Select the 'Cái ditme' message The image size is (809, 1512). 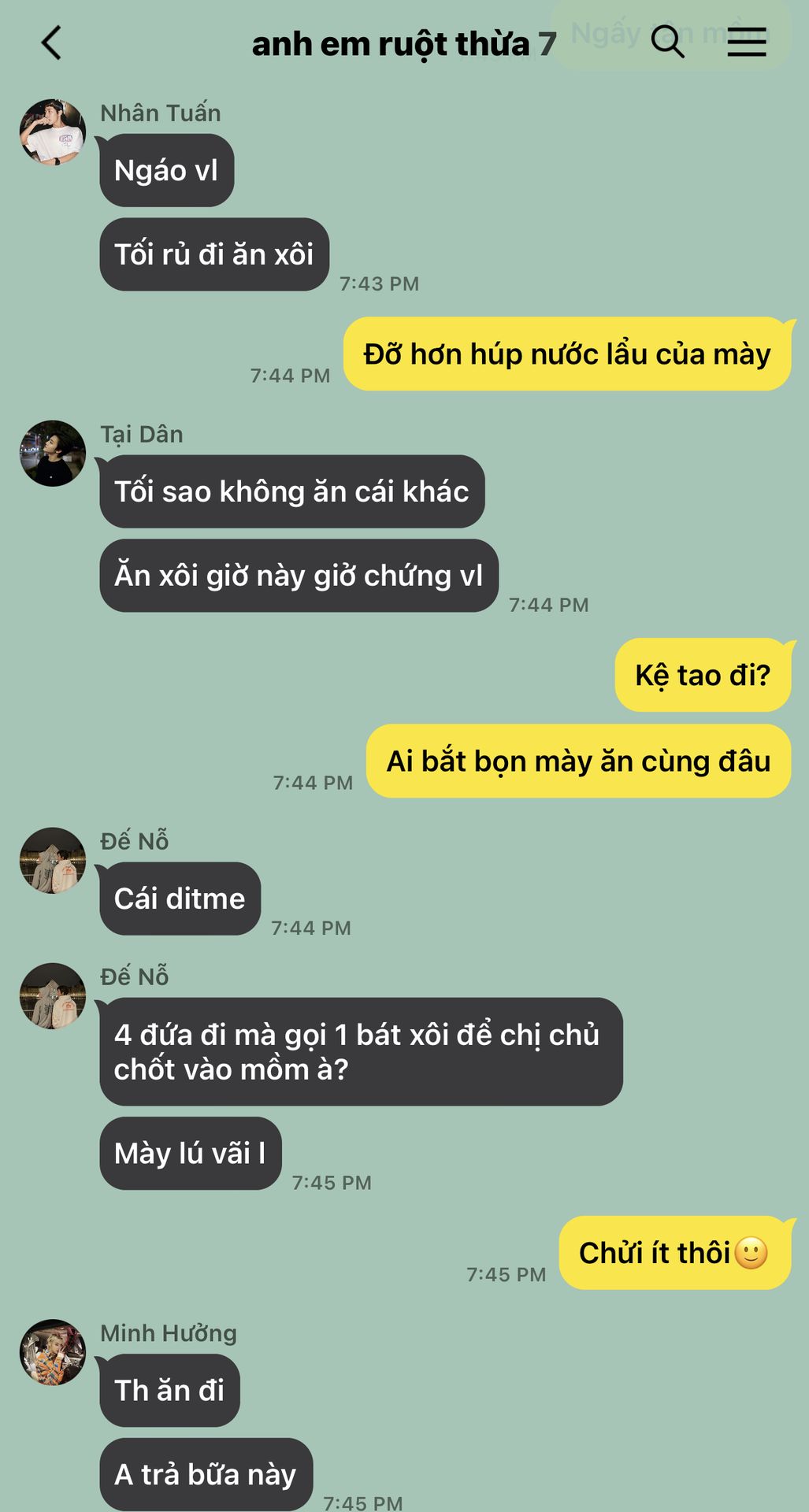pyautogui.click(x=180, y=899)
